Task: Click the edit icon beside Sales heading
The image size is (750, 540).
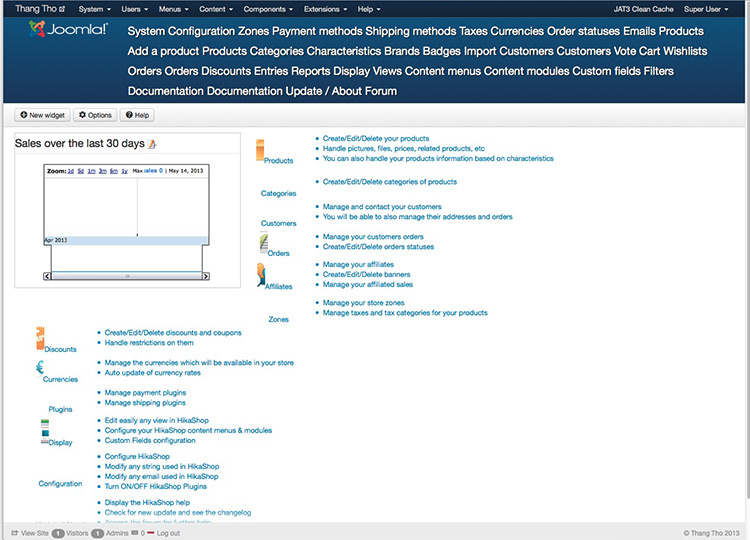Action: coord(152,143)
